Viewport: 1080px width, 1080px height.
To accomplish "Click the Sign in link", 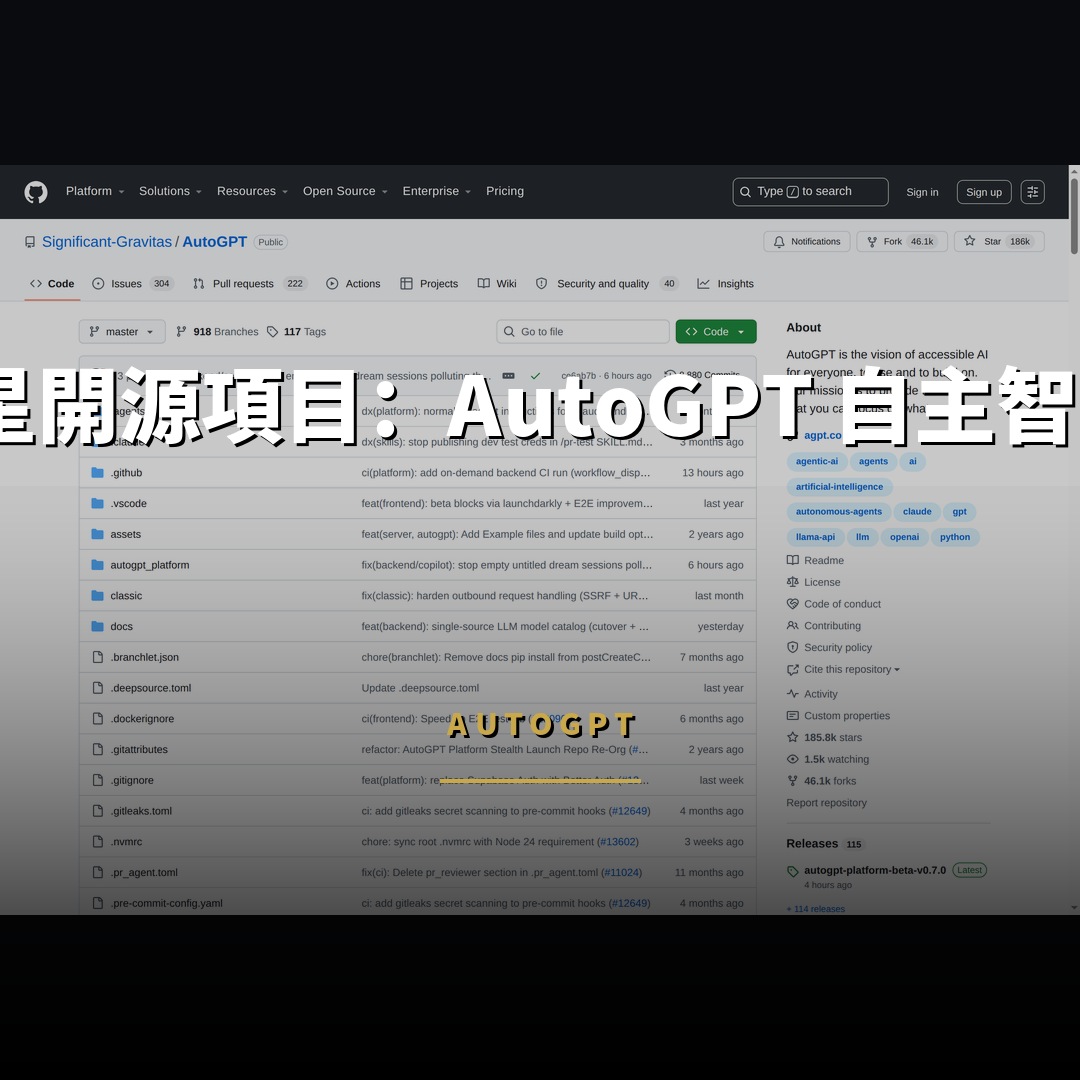I will 922,192.
